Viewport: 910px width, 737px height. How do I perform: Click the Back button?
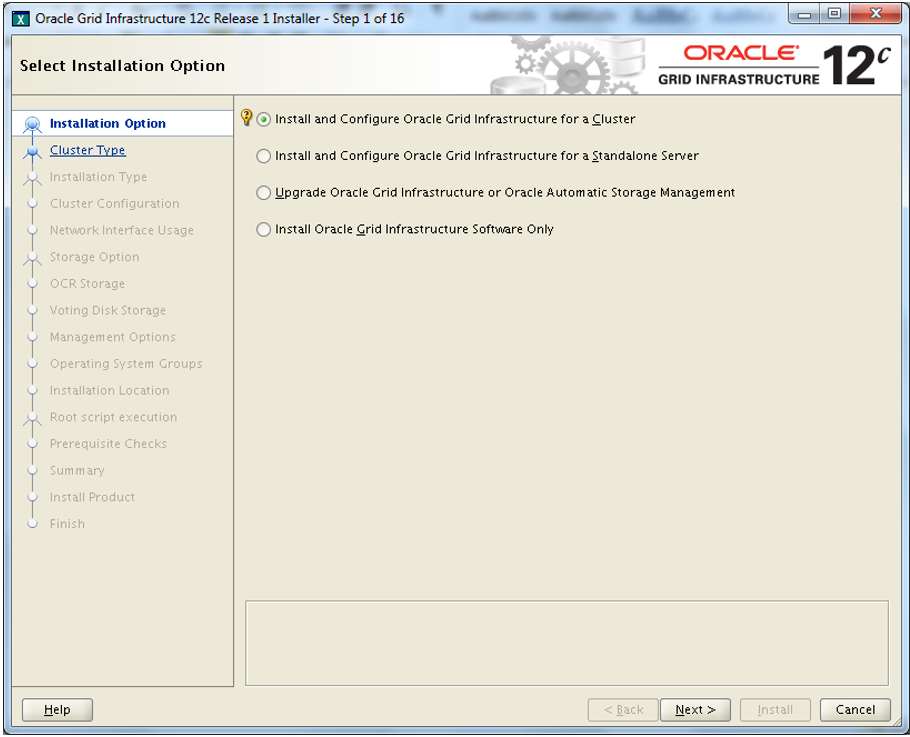coord(623,710)
